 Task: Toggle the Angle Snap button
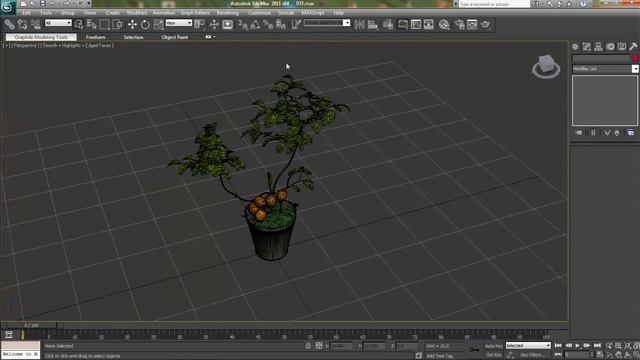[x=255, y=25]
